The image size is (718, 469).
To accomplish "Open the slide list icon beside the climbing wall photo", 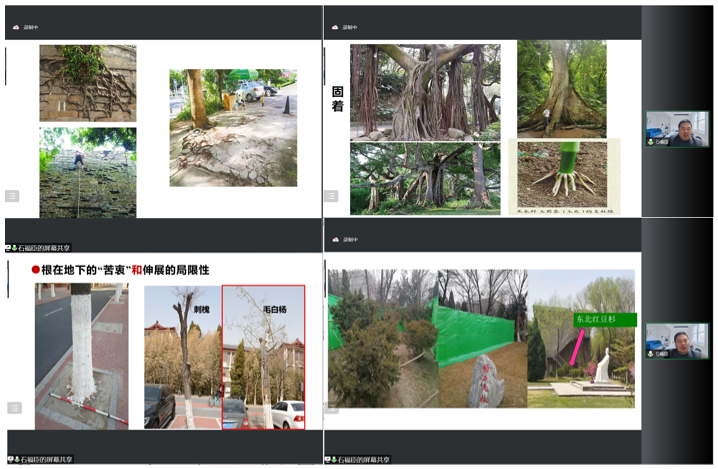I will tap(12, 196).
